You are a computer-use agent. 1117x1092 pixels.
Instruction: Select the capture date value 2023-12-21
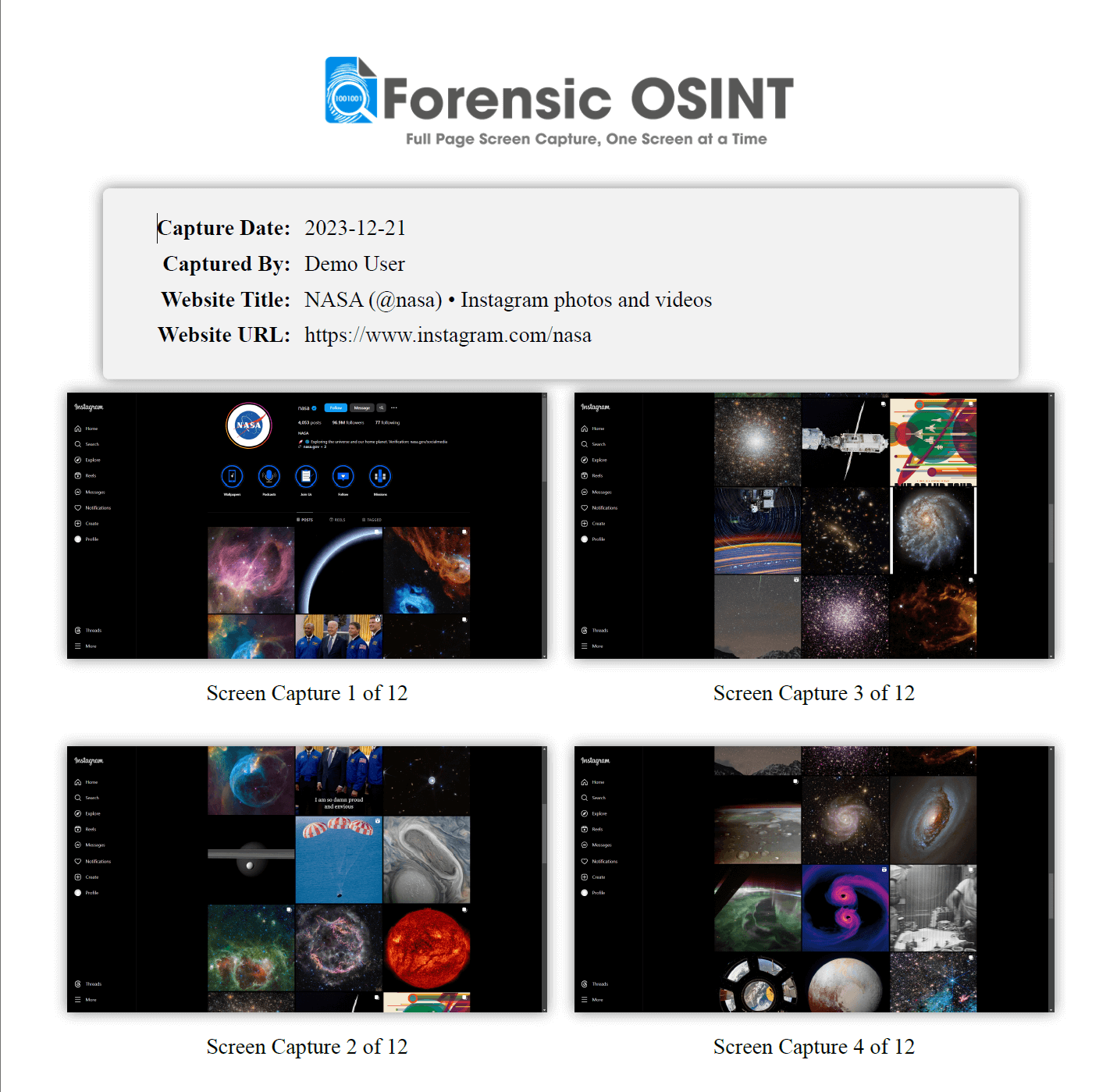(x=355, y=228)
